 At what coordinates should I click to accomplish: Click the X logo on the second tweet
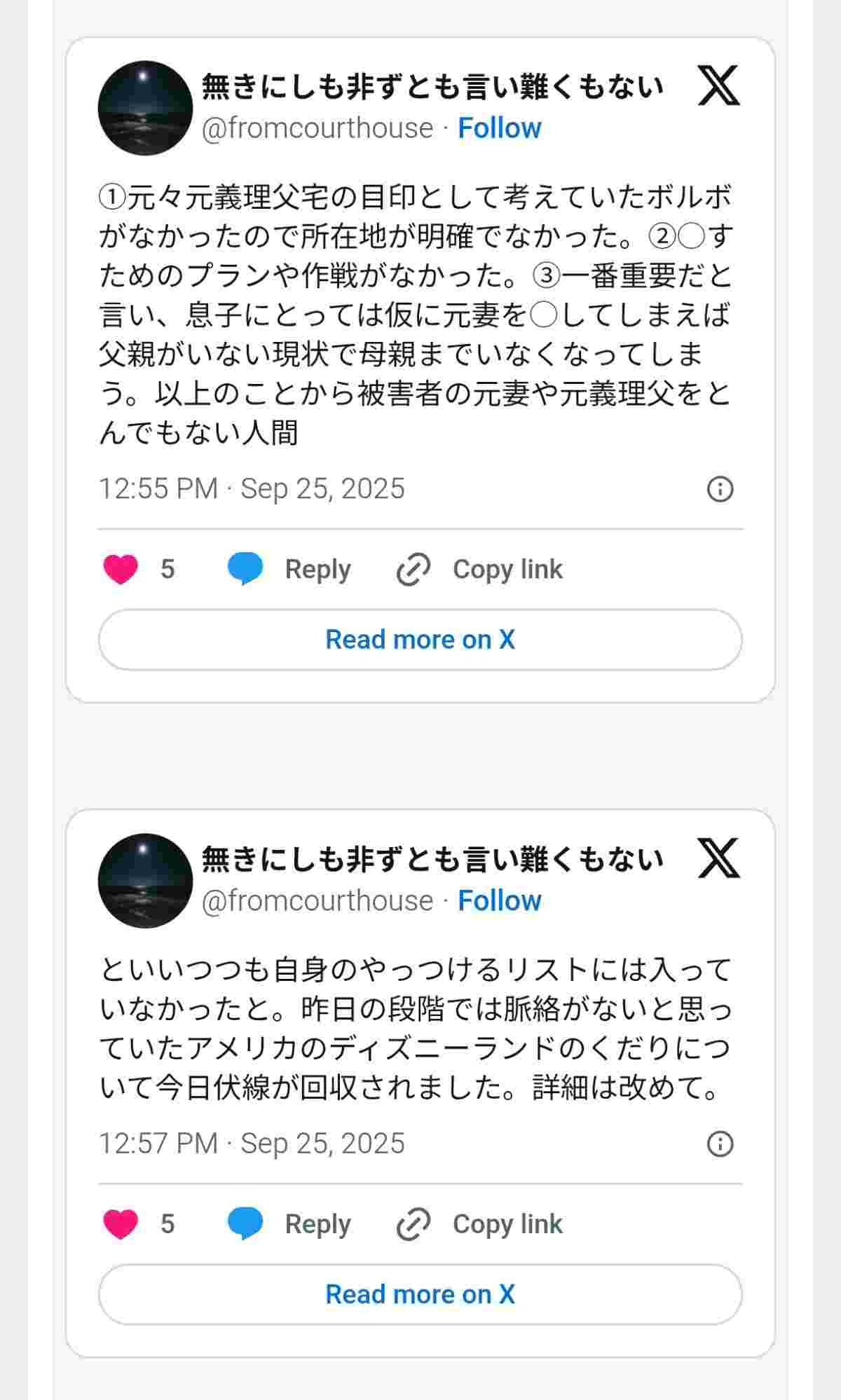pos(719,858)
